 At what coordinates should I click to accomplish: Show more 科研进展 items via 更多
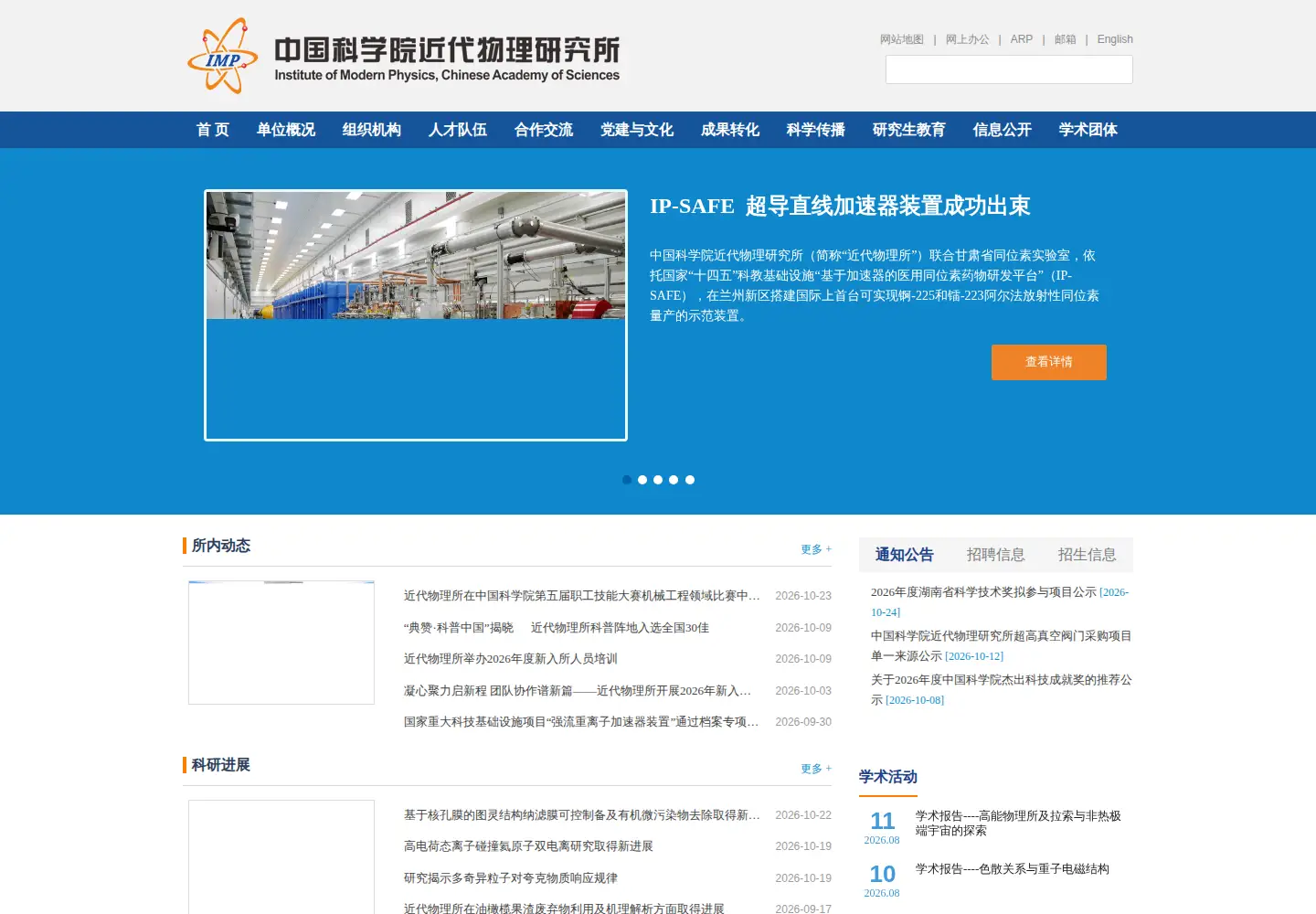point(816,769)
